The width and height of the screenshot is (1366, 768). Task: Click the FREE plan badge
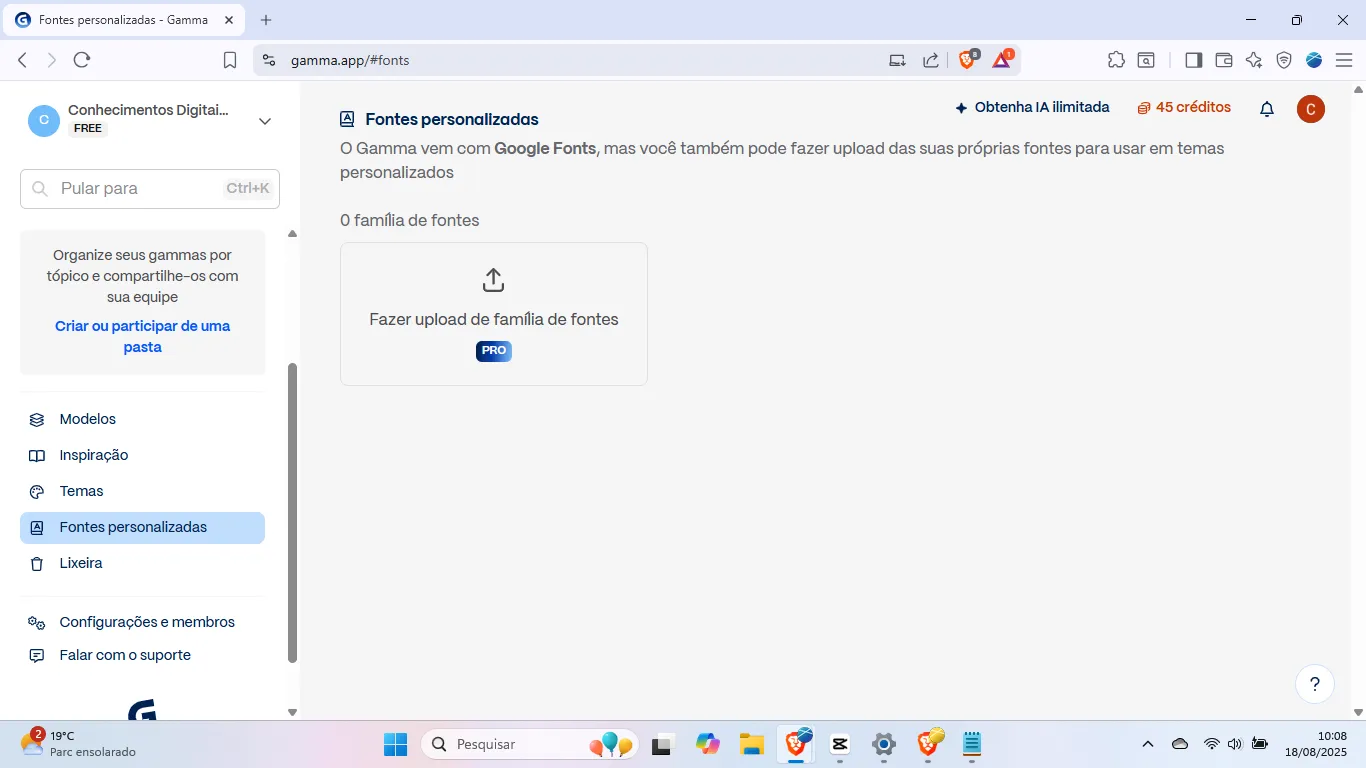(x=88, y=129)
